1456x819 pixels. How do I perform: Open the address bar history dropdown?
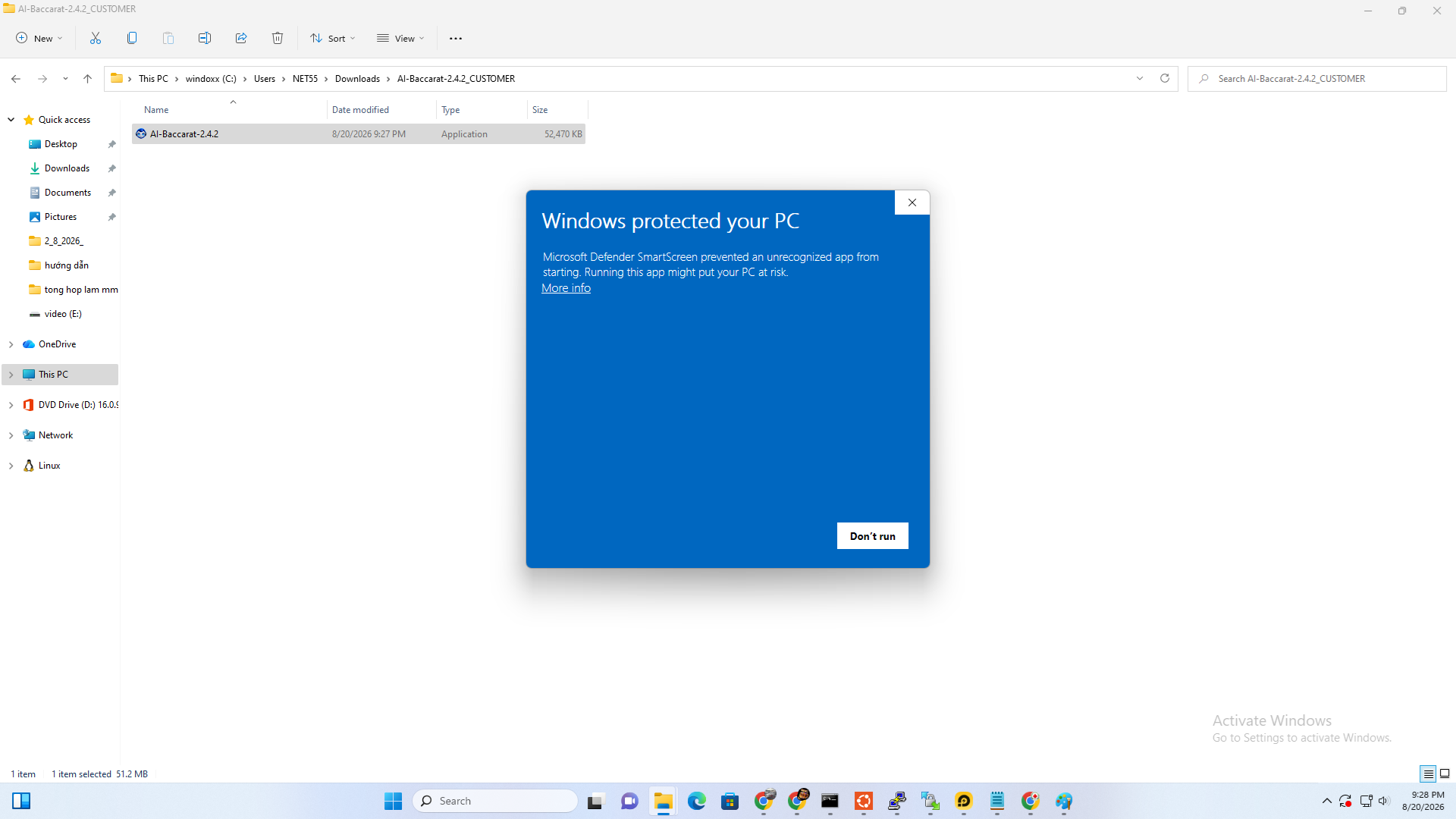tap(1140, 78)
